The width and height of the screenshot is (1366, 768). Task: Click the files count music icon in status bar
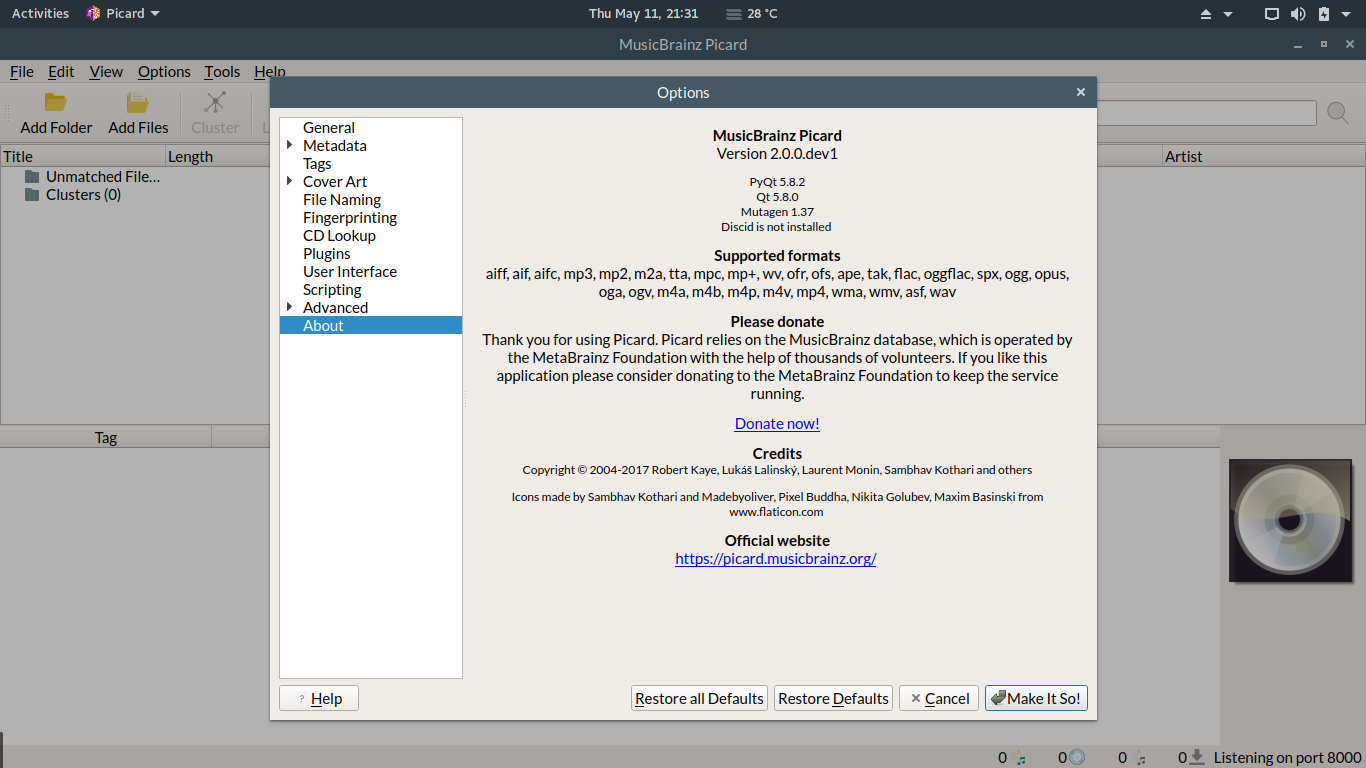[1021, 758]
